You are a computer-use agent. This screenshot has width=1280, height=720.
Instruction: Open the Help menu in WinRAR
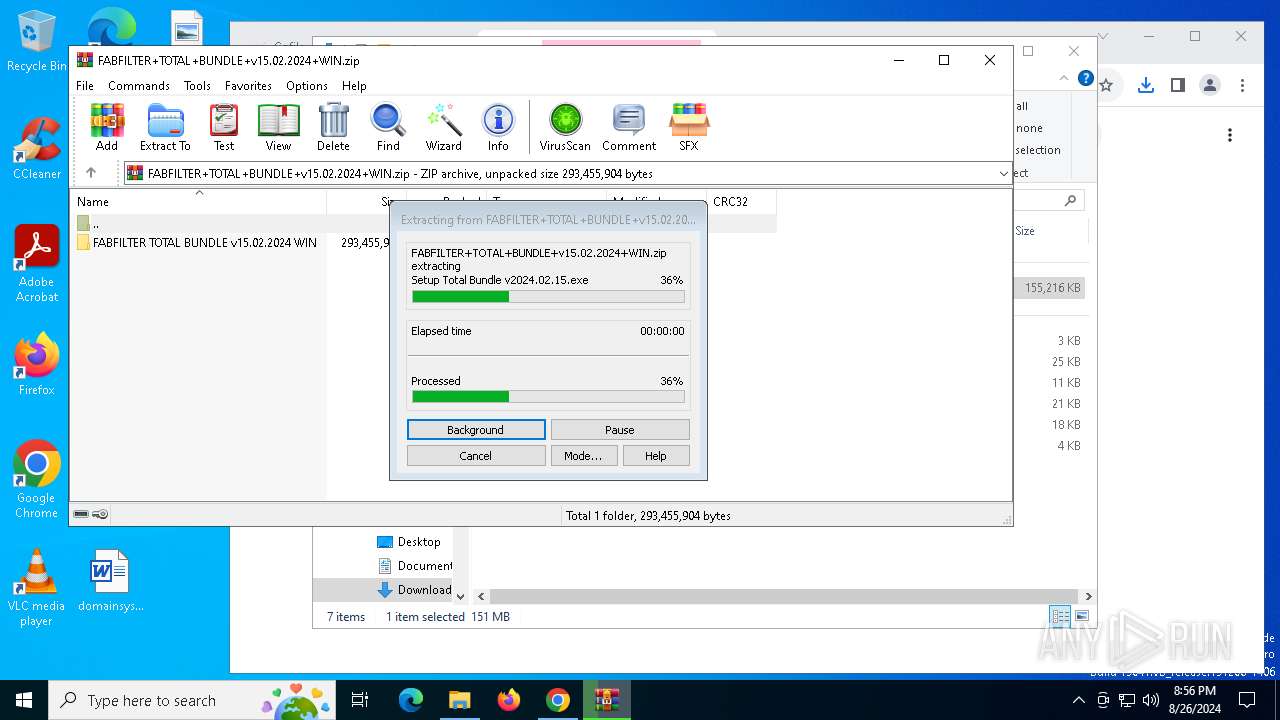click(354, 86)
